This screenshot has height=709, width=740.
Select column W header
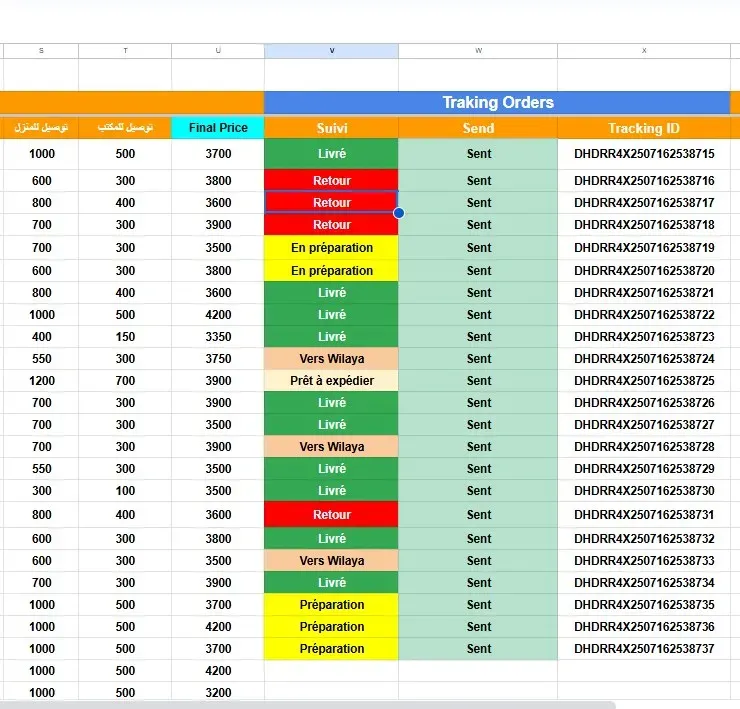pos(478,51)
